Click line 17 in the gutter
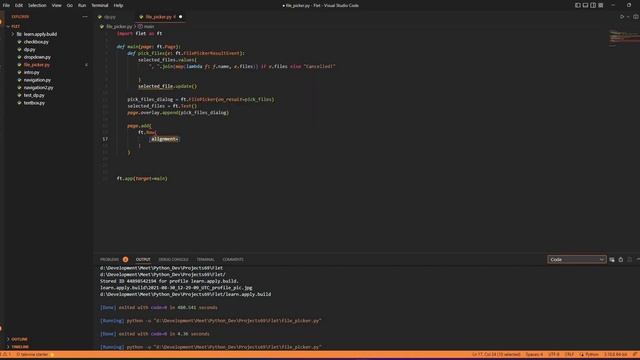The width and height of the screenshot is (640, 360). click(105, 139)
